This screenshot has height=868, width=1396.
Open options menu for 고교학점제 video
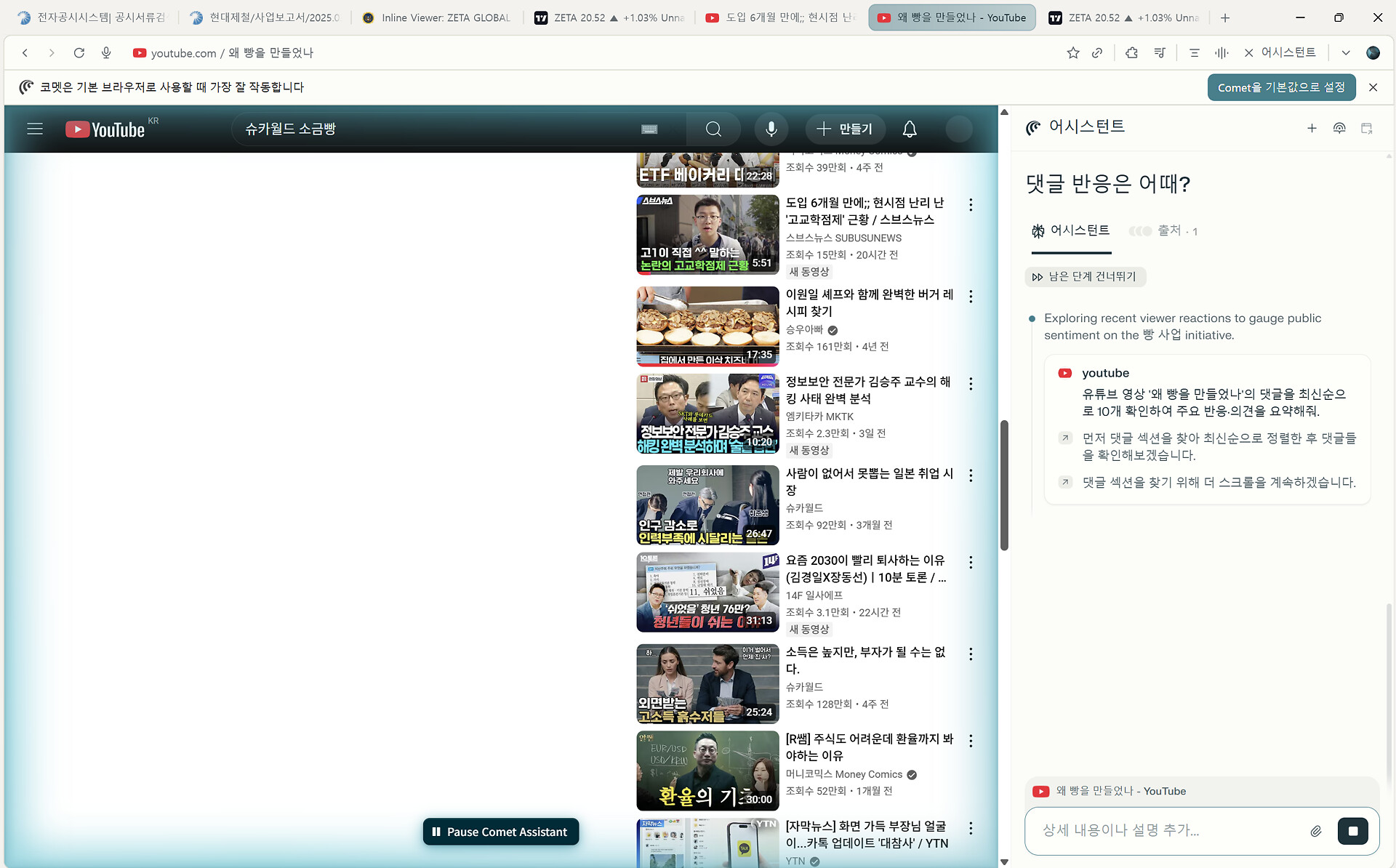(971, 205)
